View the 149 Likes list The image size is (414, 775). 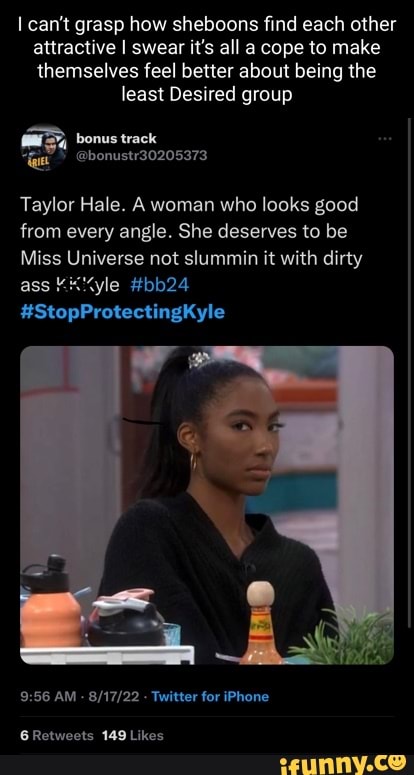click(x=132, y=735)
